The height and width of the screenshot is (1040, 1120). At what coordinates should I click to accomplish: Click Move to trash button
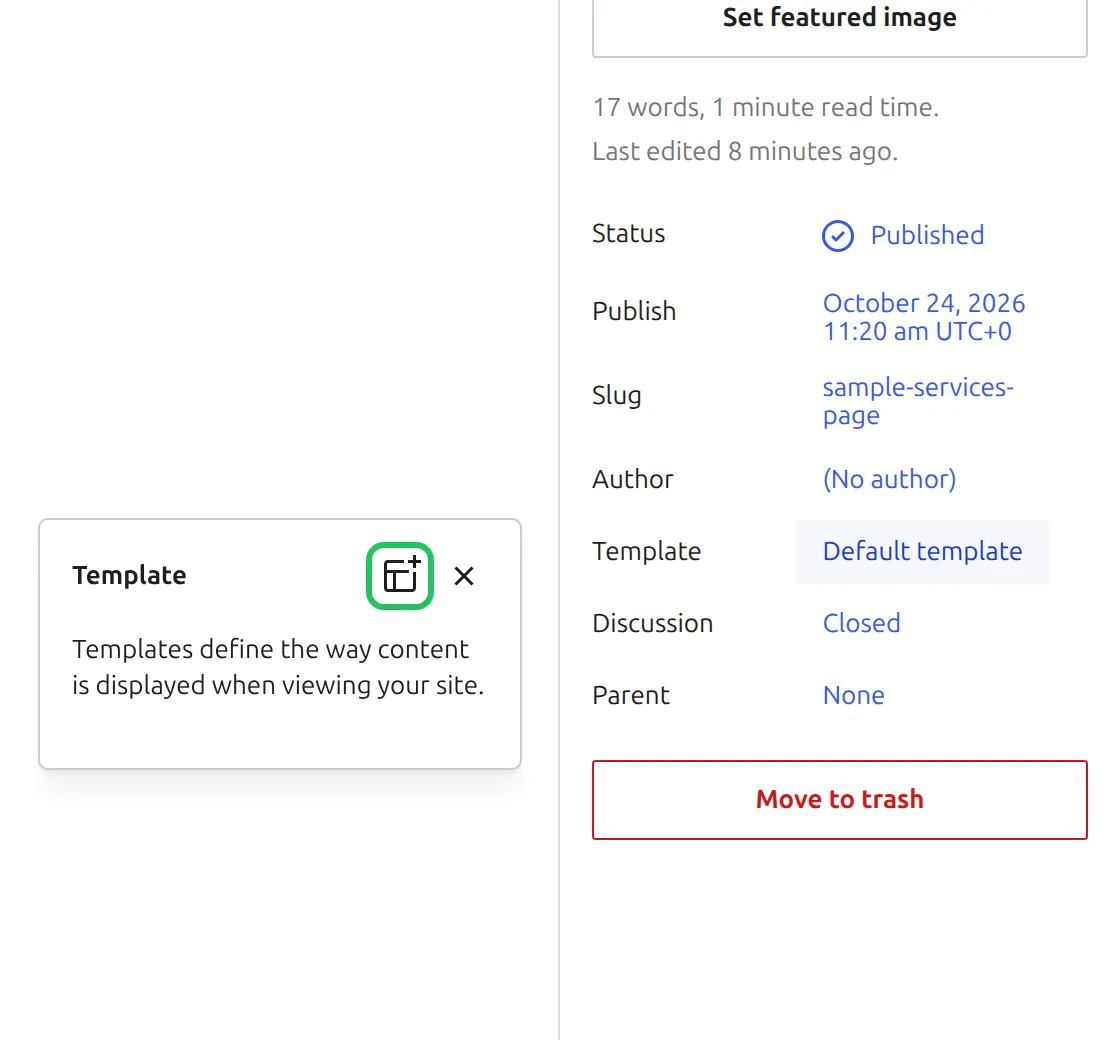tap(839, 799)
